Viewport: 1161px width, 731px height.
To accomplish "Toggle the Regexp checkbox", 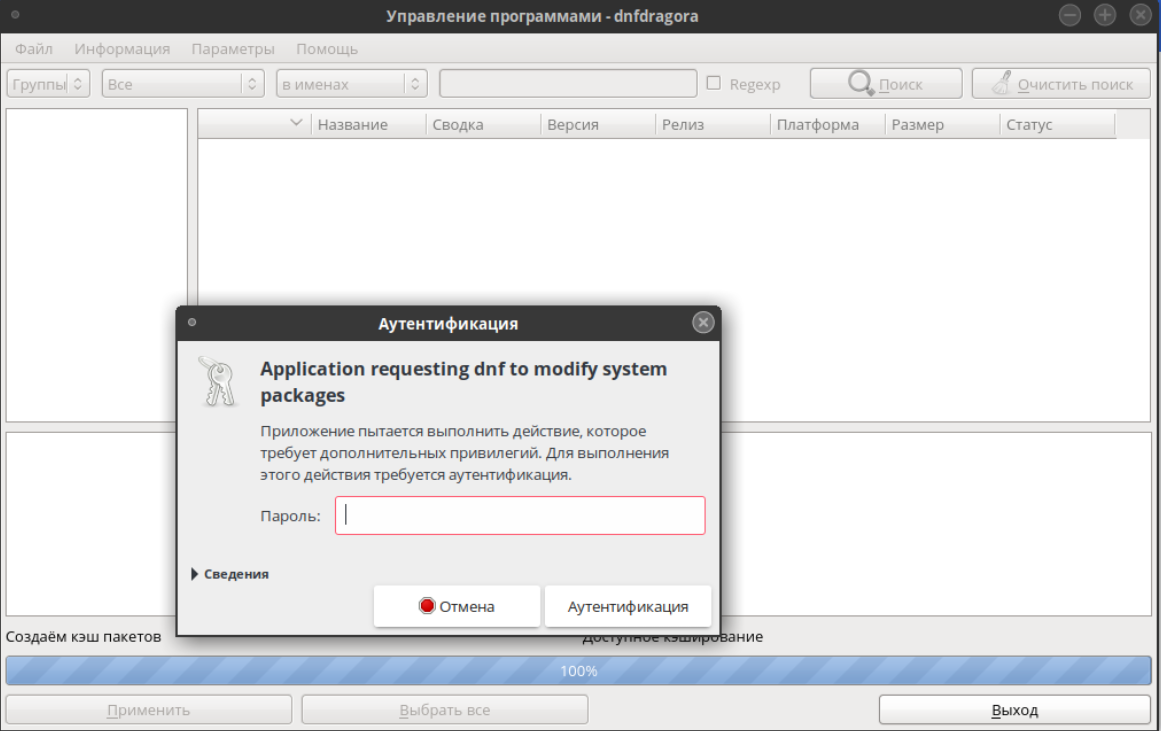I will pyautogui.click(x=714, y=83).
